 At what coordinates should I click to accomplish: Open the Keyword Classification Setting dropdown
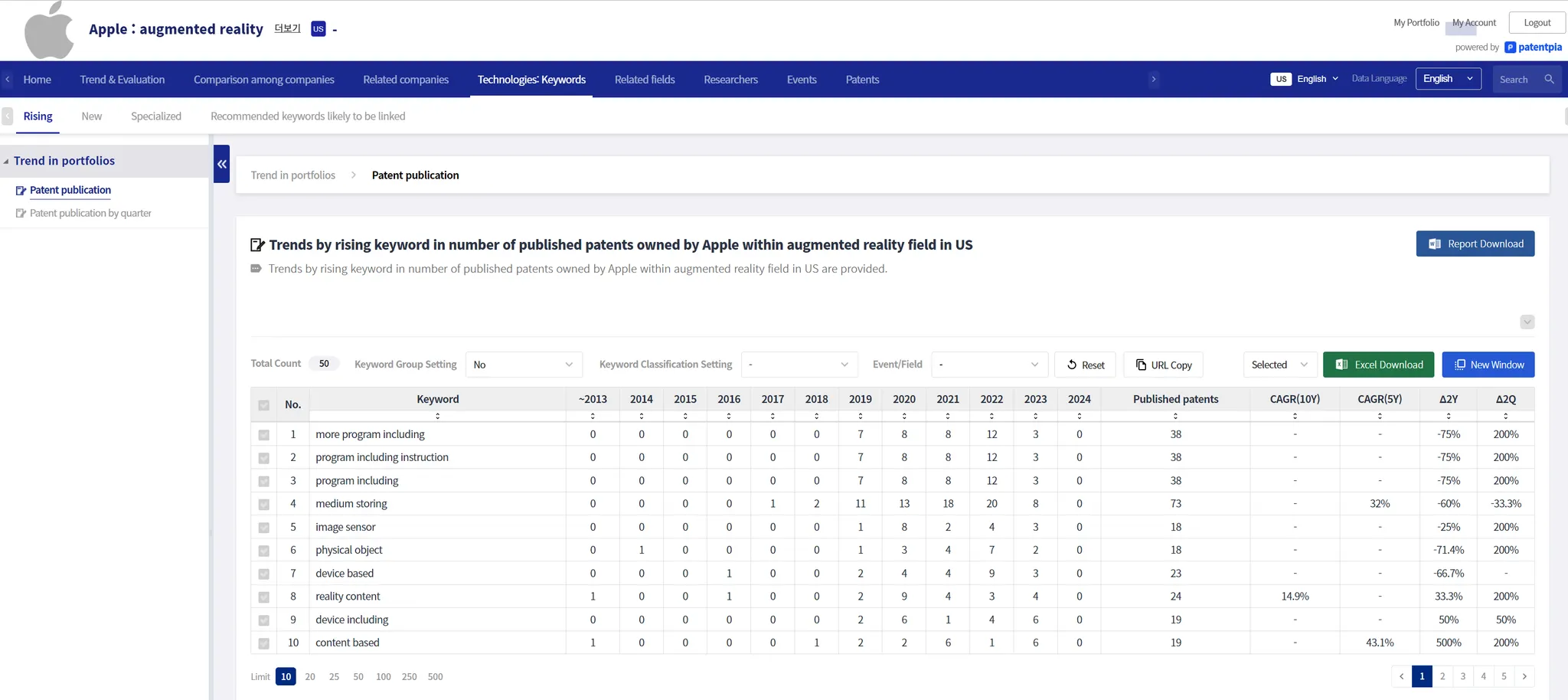(799, 365)
